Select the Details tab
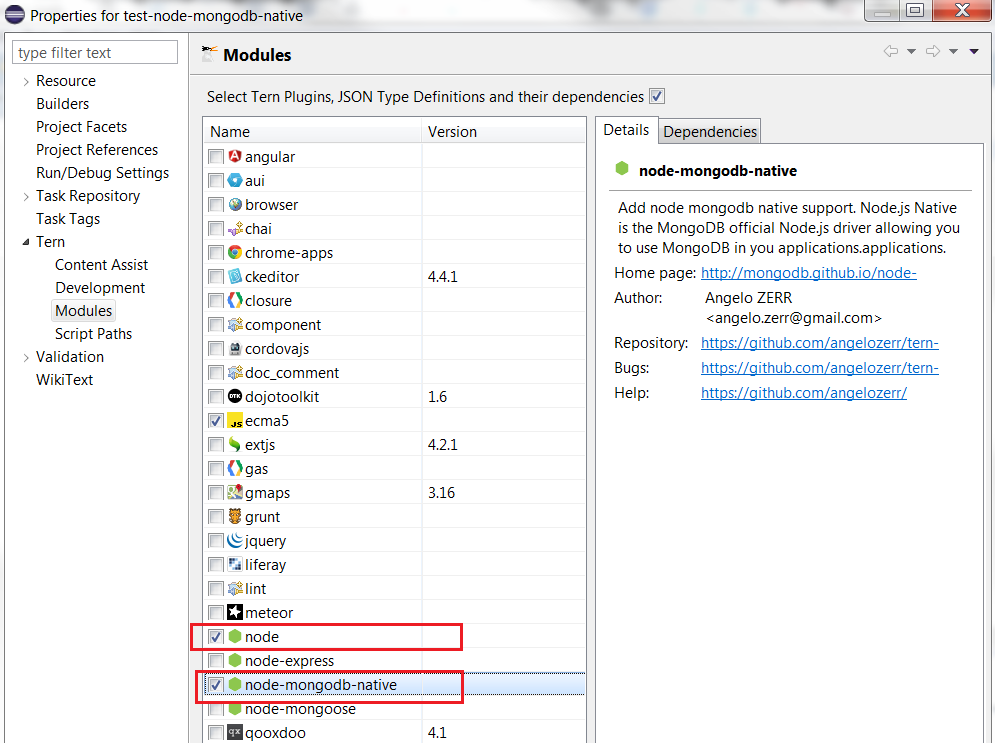 point(625,130)
